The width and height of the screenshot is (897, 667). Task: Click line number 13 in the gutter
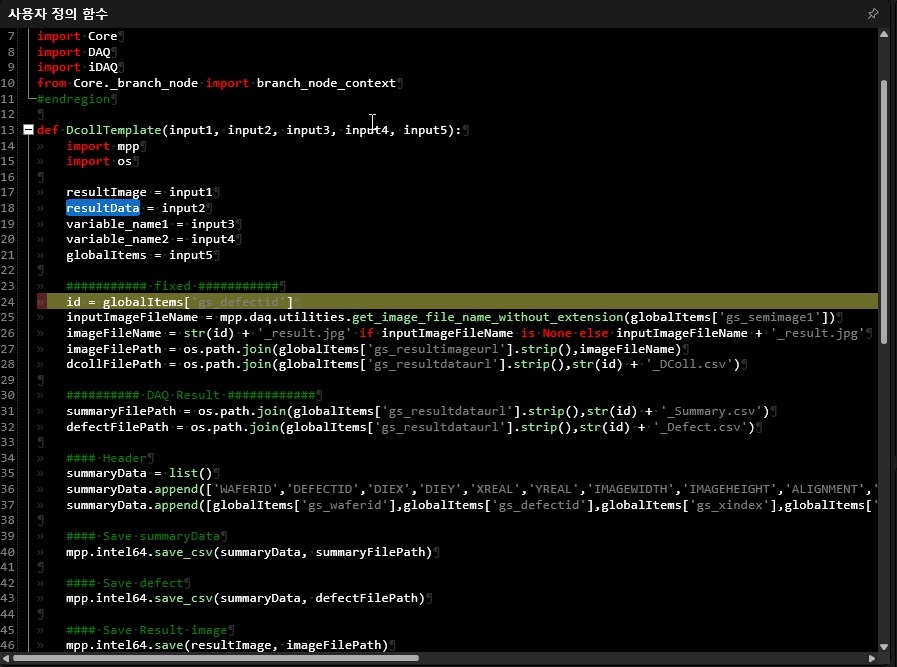tap(10, 130)
